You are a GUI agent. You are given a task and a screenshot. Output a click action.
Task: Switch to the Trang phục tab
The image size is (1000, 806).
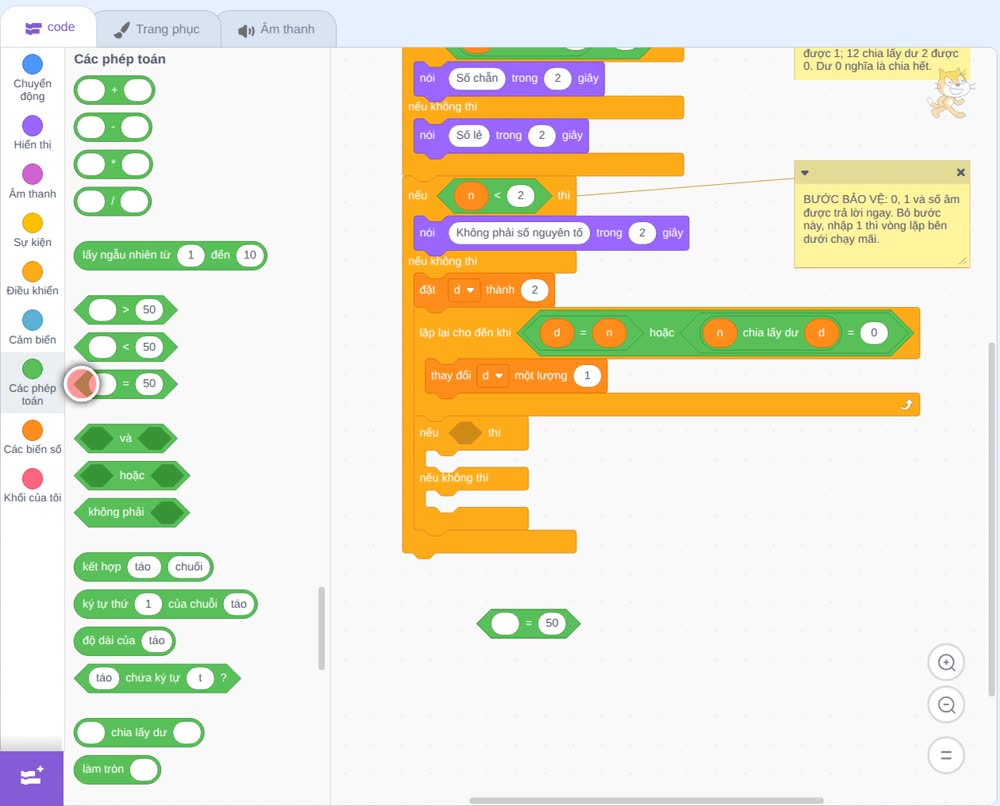157,29
